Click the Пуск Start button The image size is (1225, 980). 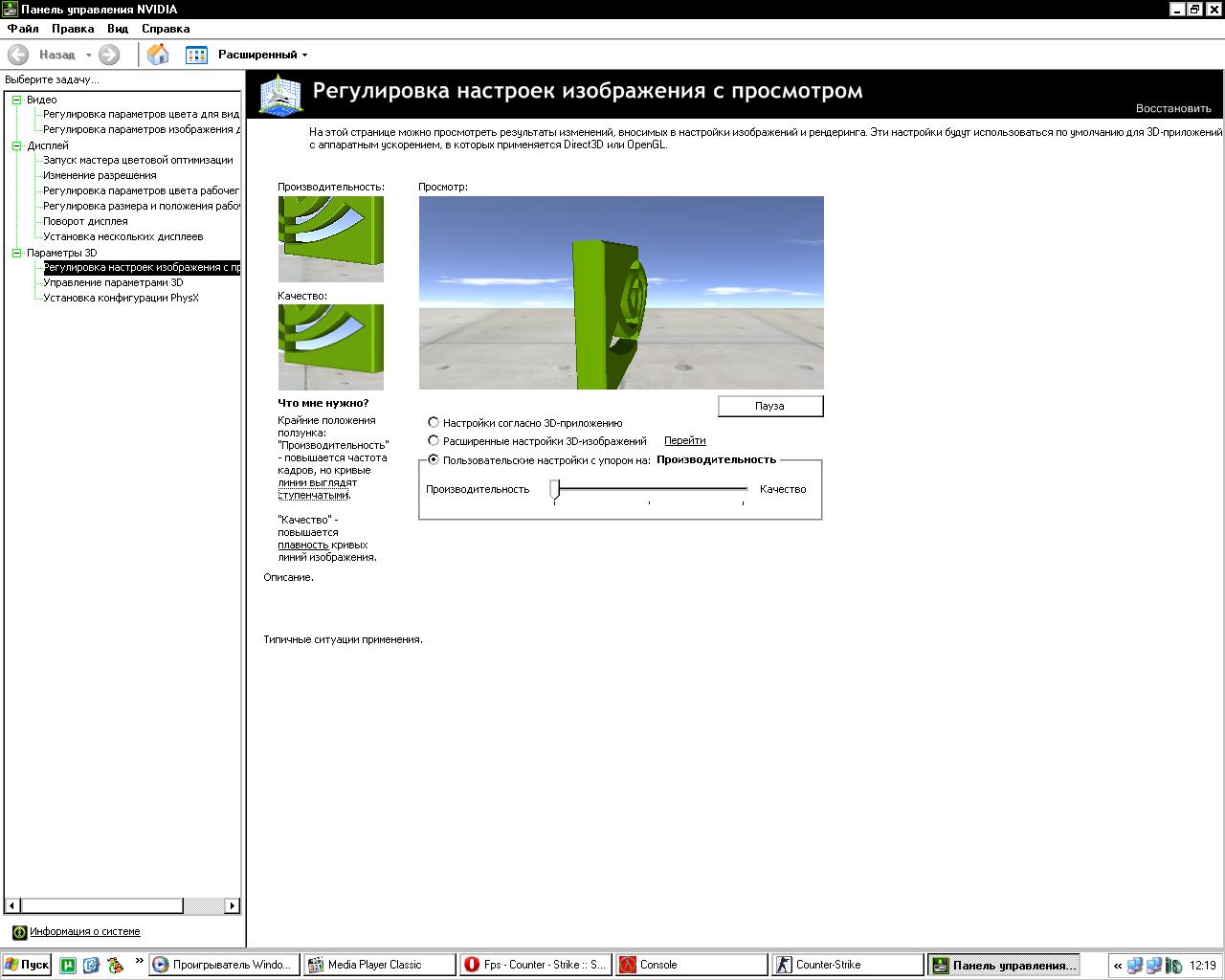pyautogui.click(x=27, y=965)
